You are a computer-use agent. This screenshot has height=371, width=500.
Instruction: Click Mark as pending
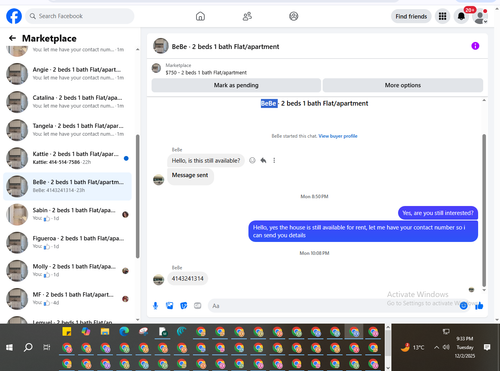tap(236, 85)
